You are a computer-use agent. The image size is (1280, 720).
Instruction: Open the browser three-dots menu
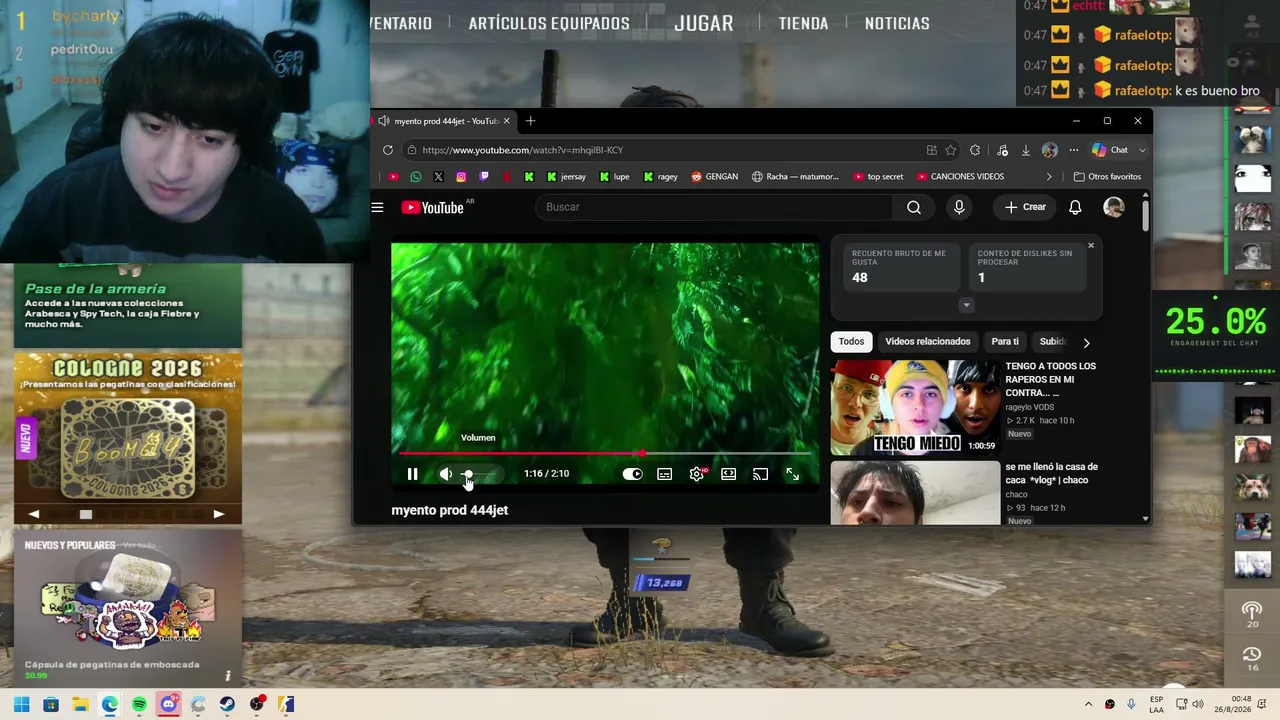click(1073, 150)
